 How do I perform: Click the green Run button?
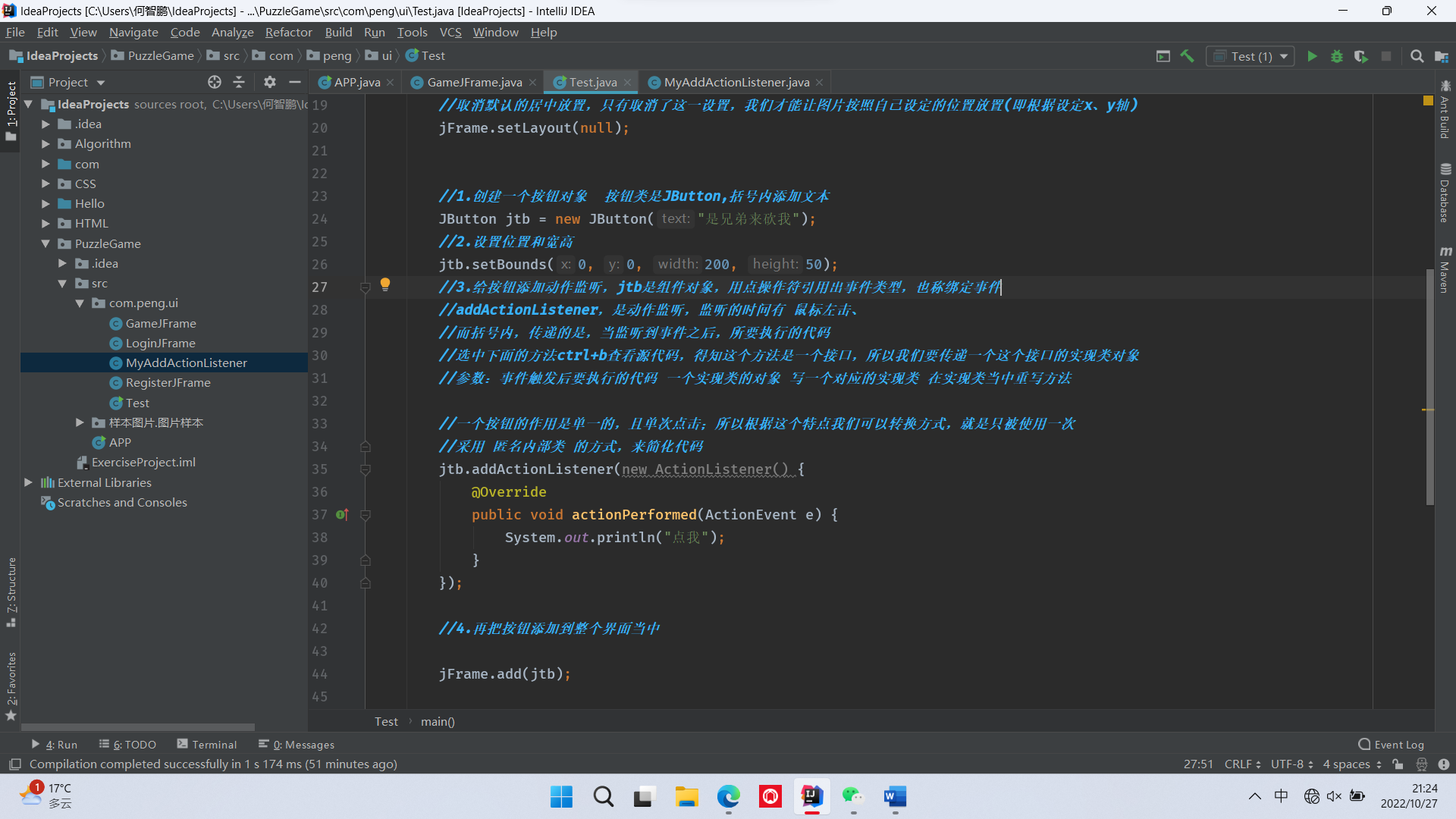point(1312,56)
